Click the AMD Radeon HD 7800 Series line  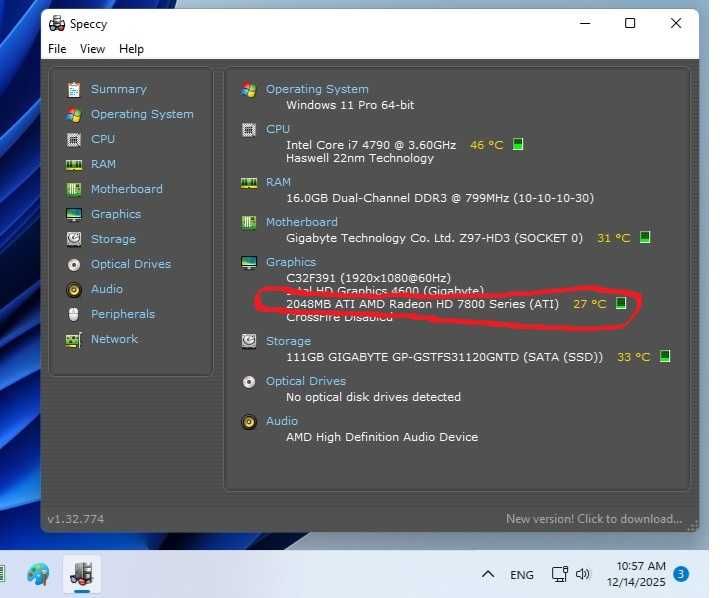[422, 304]
